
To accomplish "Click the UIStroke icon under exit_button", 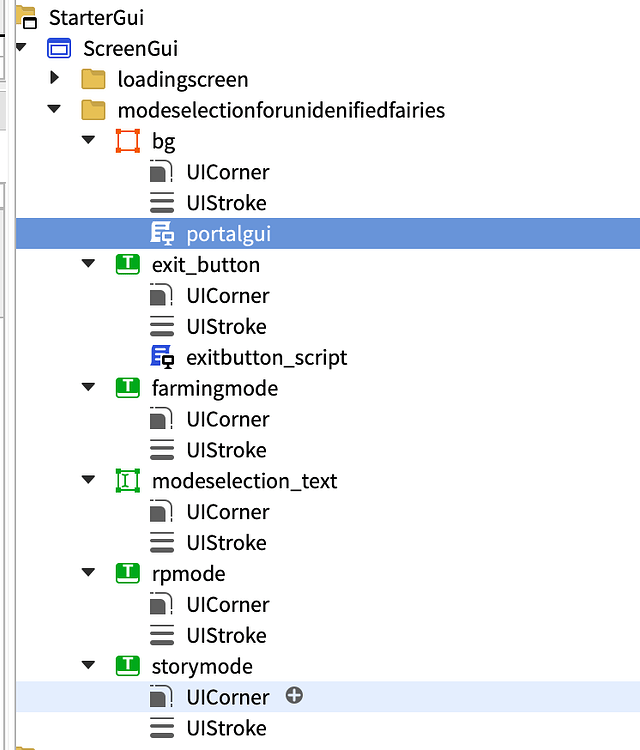I will click(162, 326).
